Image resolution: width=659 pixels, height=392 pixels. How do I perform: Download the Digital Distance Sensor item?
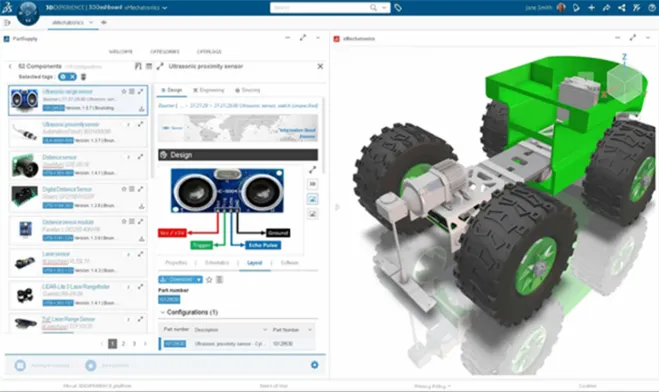point(142,206)
